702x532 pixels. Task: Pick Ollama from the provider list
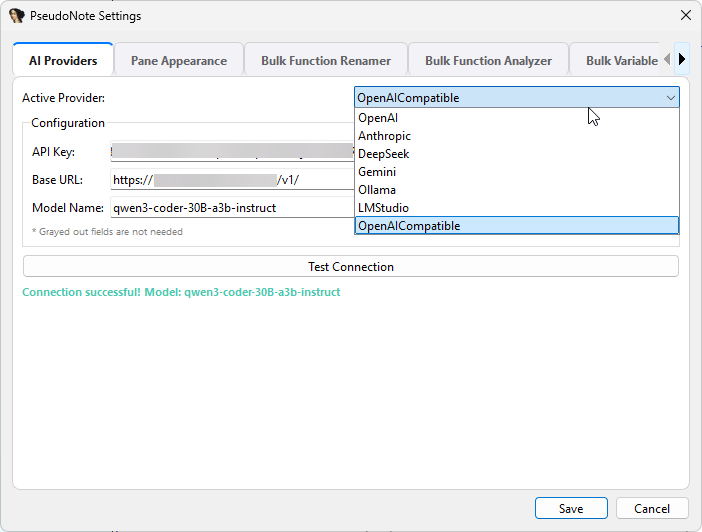click(517, 189)
